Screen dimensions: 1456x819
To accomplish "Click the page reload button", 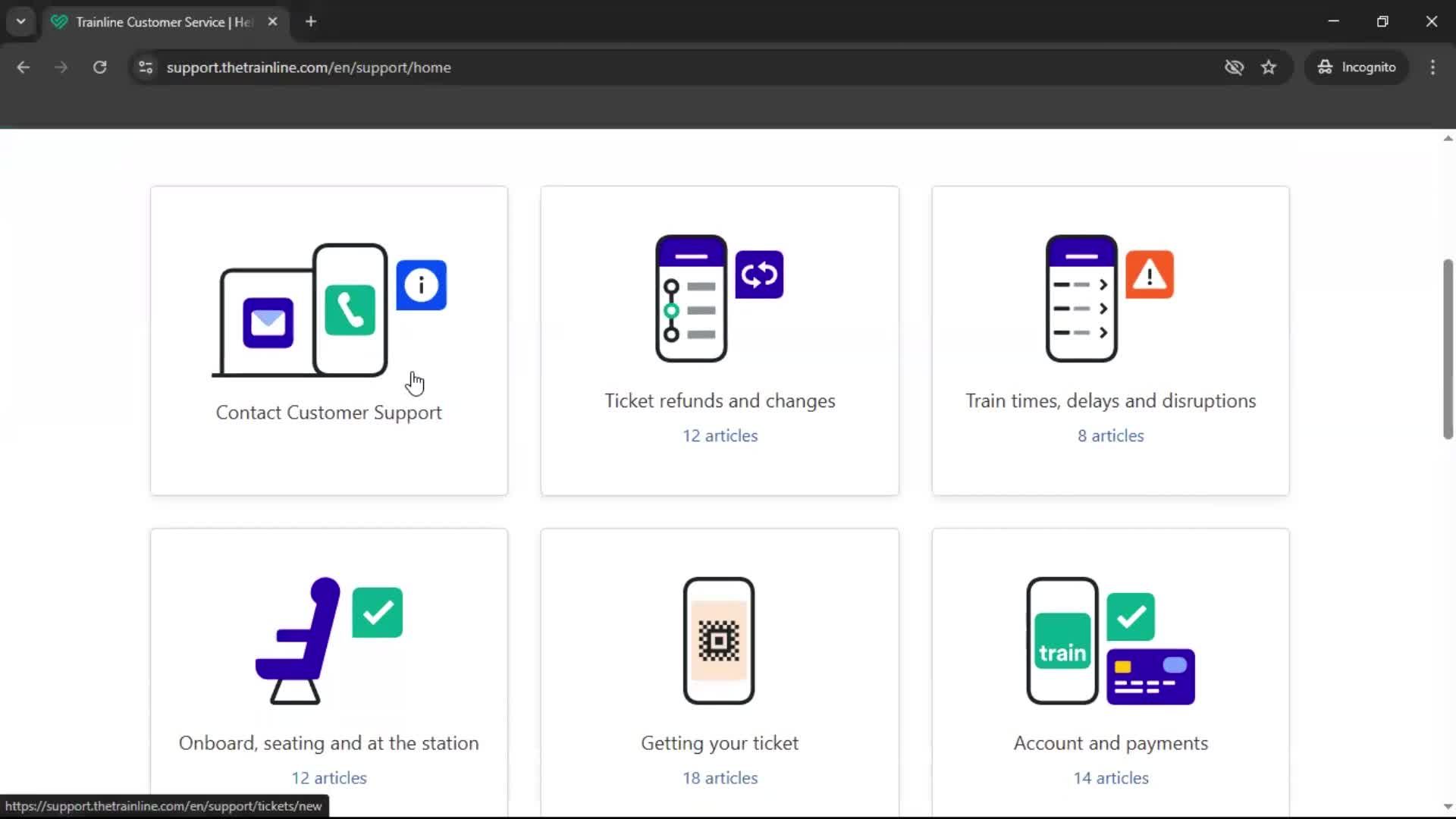I will [x=99, y=67].
